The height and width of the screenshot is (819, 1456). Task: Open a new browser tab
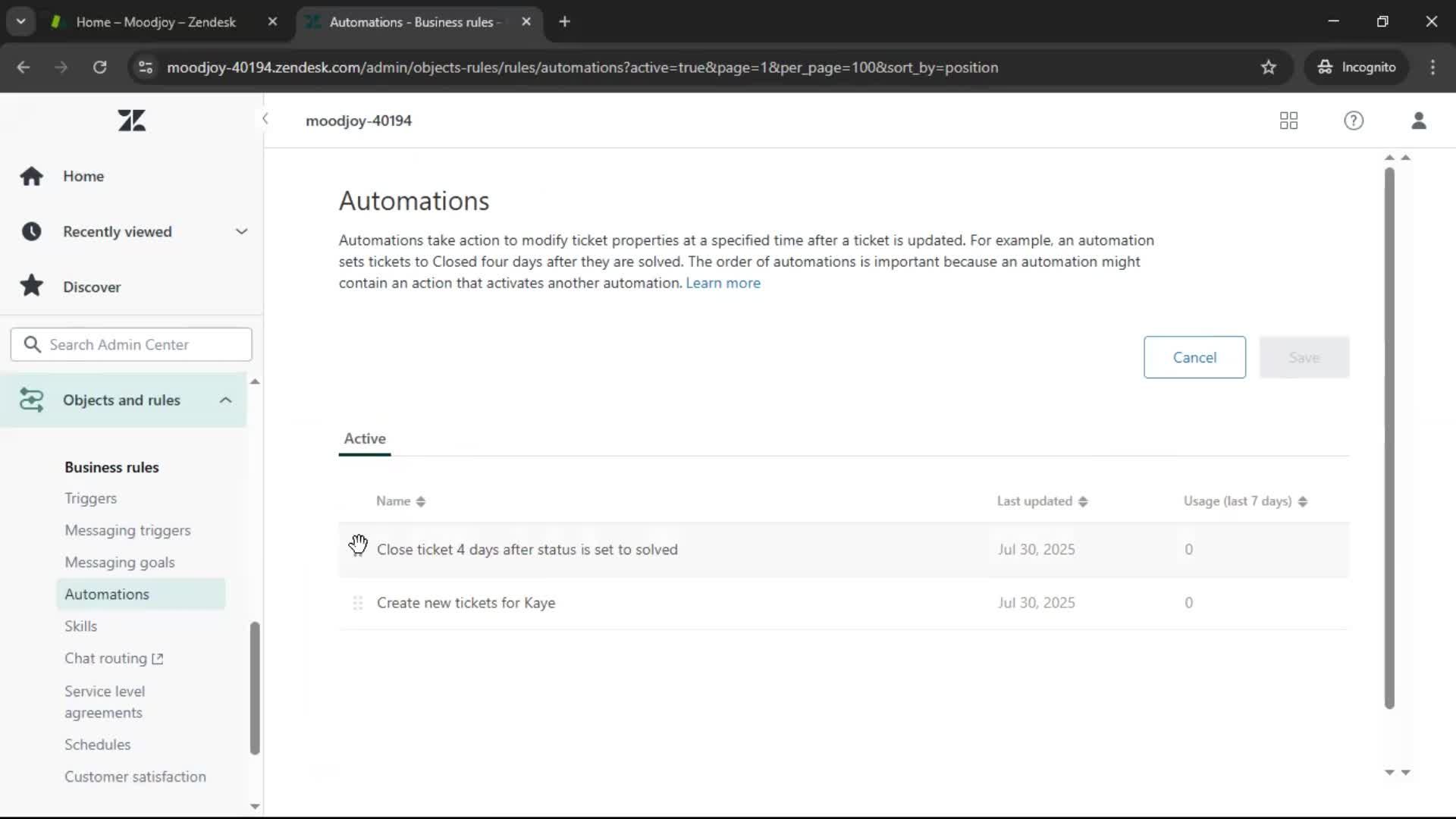[564, 22]
